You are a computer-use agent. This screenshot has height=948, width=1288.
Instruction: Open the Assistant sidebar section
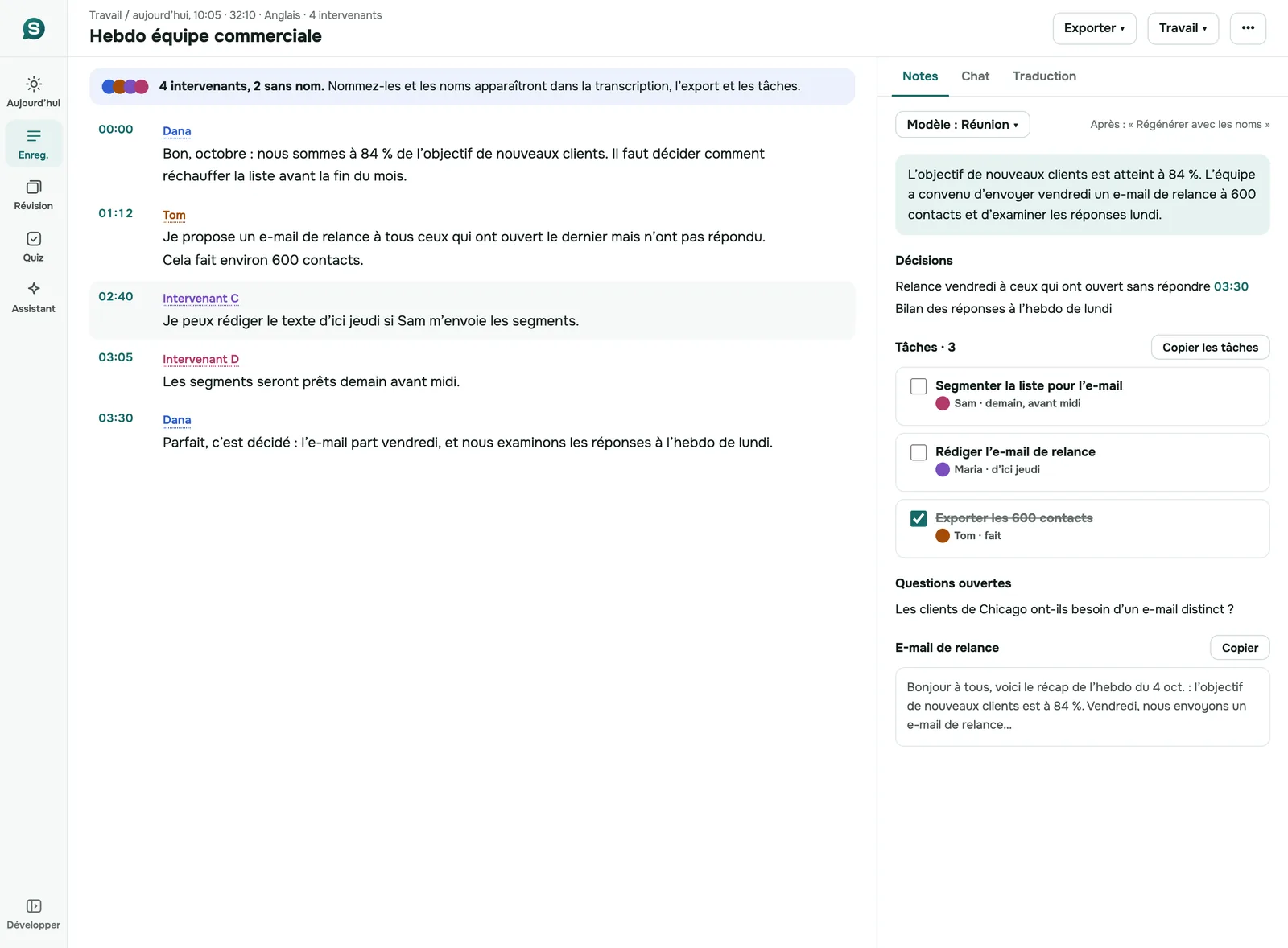click(33, 298)
